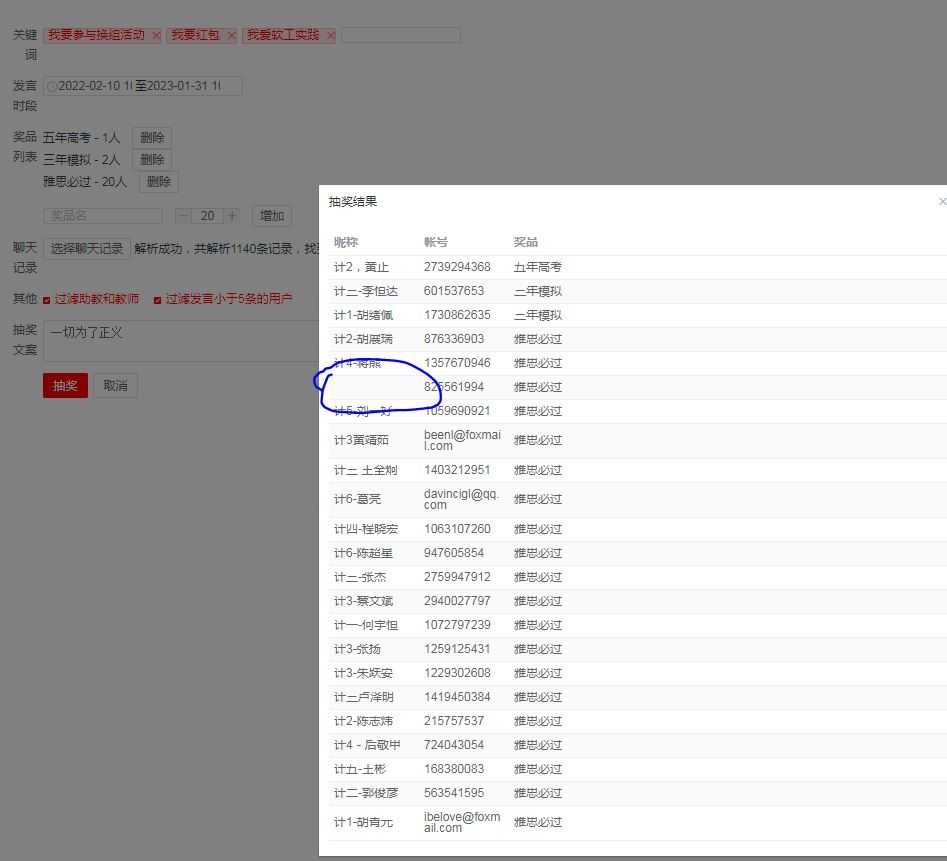Focus the 奖品名 input field
Image resolution: width=947 pixels, height=861 pixels.
(x=103, y=216)
